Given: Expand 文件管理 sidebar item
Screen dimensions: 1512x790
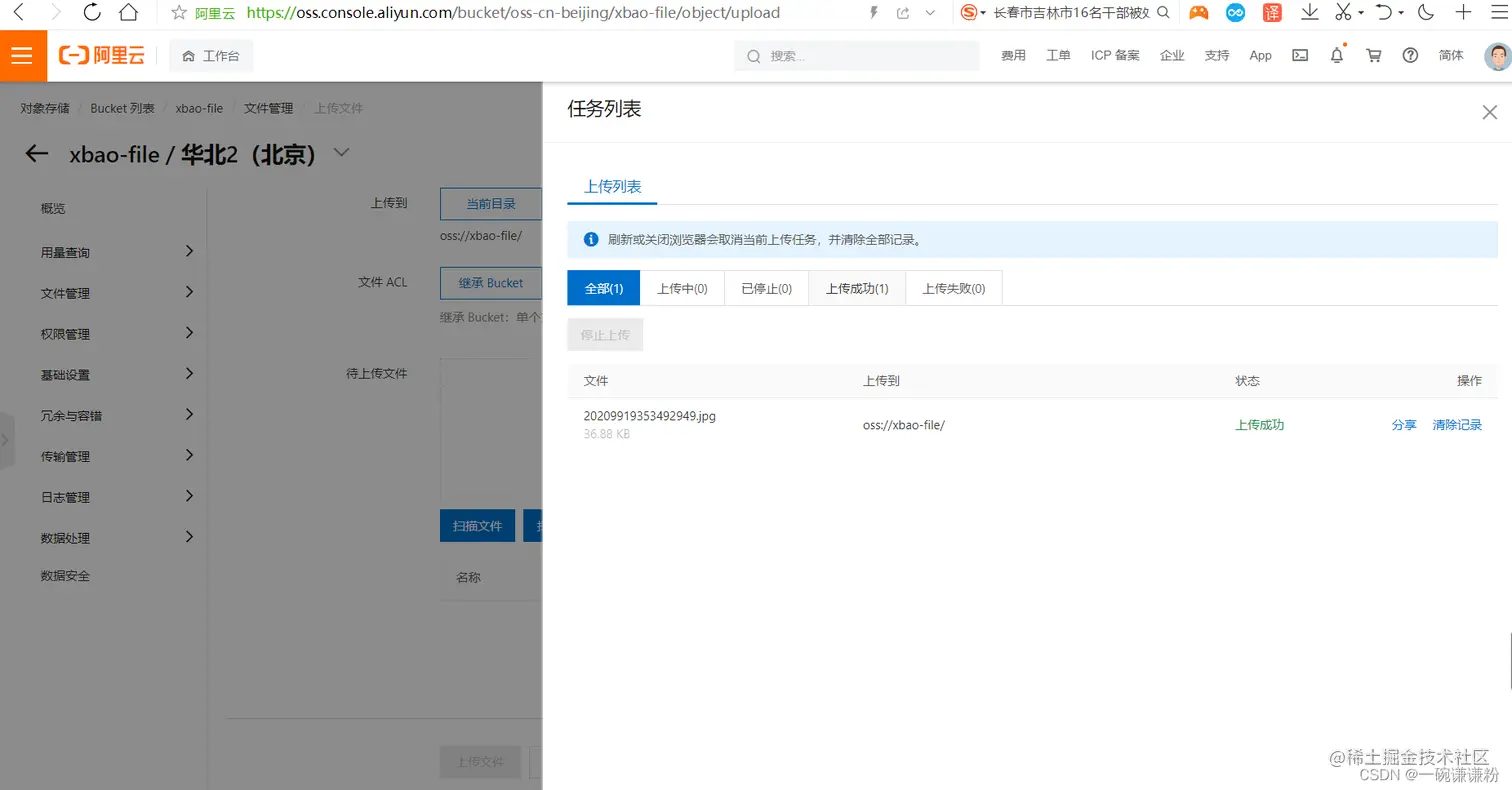Looking at the screenshot, I should 117,293.
